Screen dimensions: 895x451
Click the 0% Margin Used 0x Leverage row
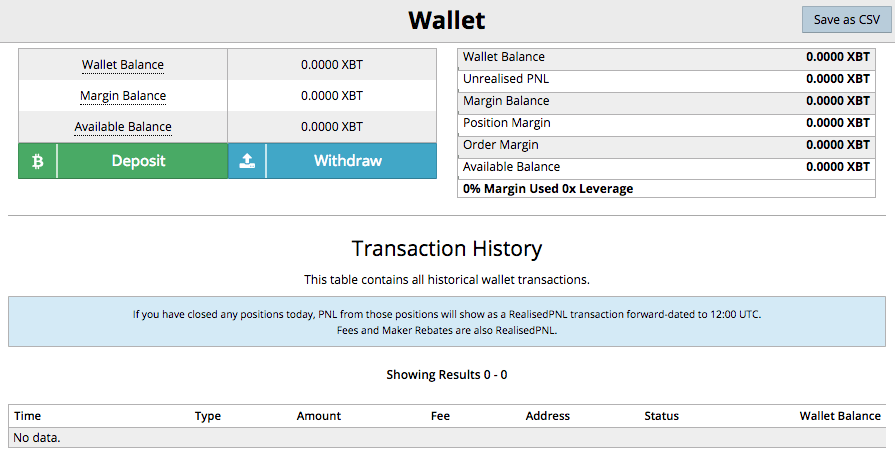[666, 188]
